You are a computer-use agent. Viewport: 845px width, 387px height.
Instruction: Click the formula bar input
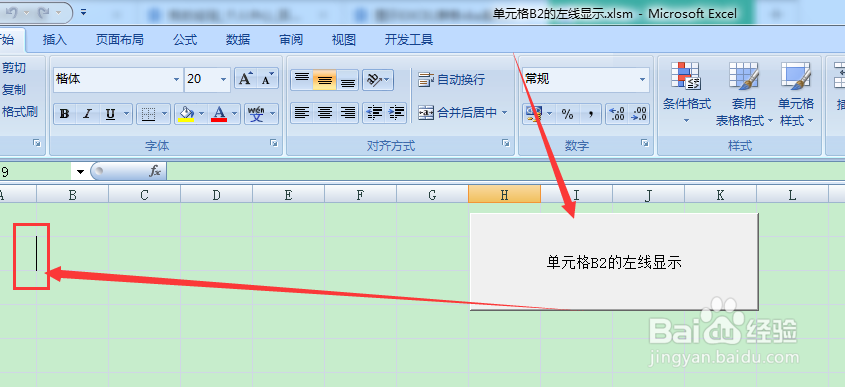(x=505, y=172)
